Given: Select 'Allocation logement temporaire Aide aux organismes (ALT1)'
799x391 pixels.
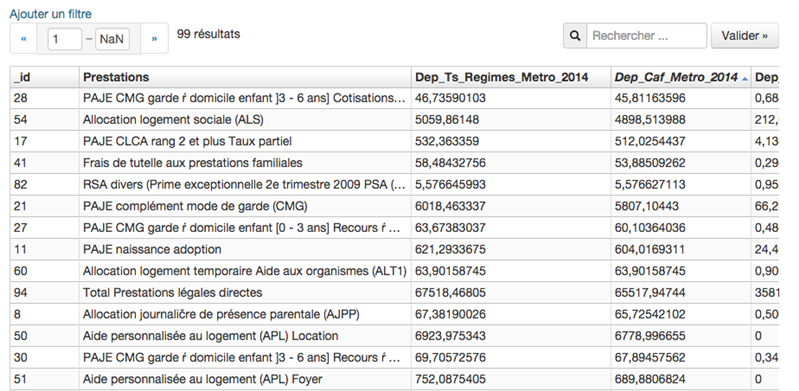Looking at the screenshot, I should 245,271.
